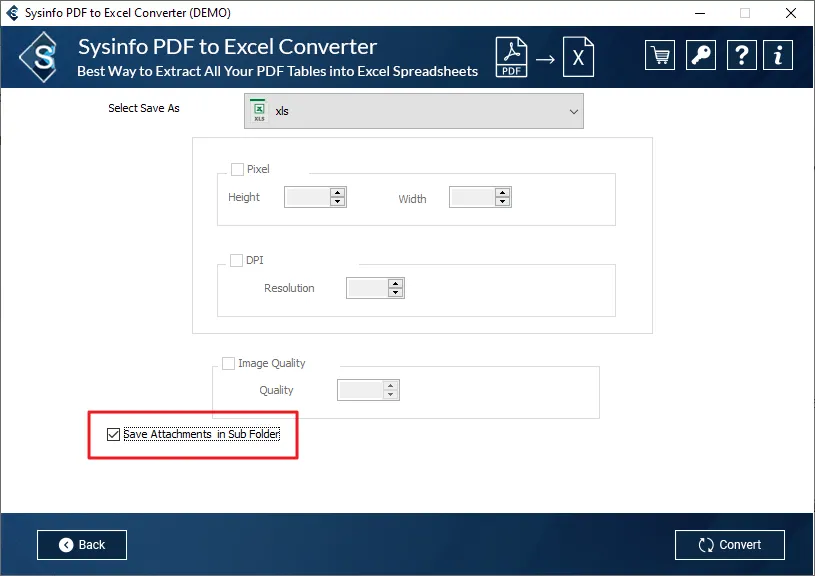
Task: Enable the DPI checkbox
Action: (237, 260)
